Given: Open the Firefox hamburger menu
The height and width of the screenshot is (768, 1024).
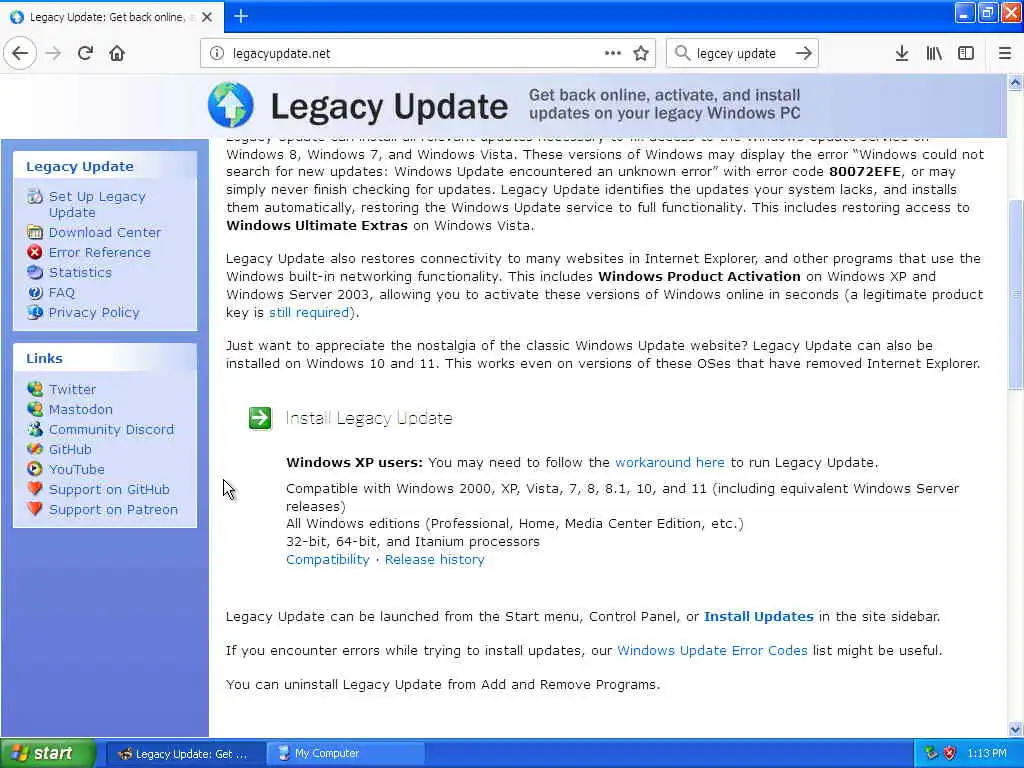Looking at the screenshot, I should [1004, 54].
